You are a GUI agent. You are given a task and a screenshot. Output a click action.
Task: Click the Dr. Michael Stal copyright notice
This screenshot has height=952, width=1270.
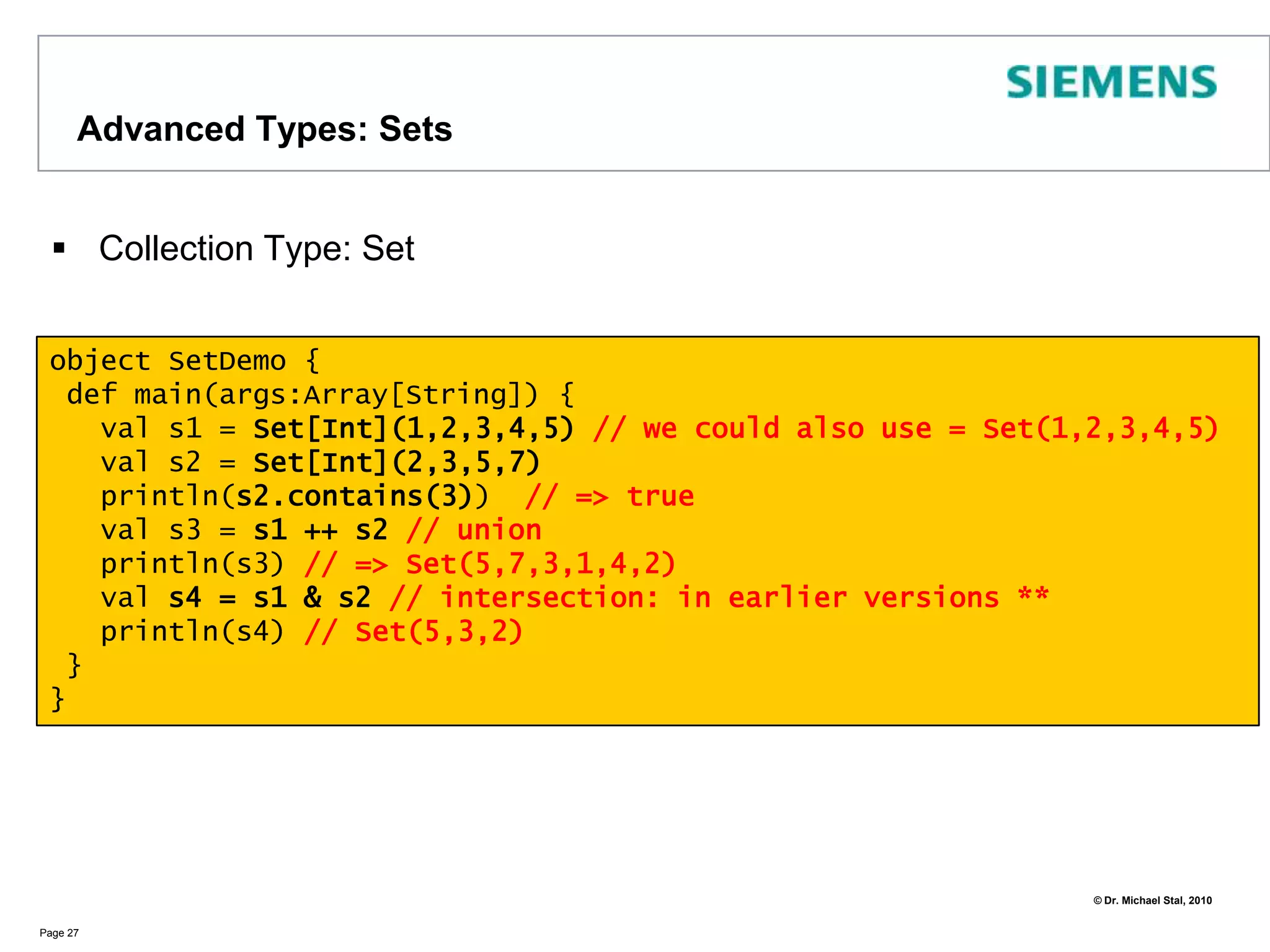(x=1152, y=901)
